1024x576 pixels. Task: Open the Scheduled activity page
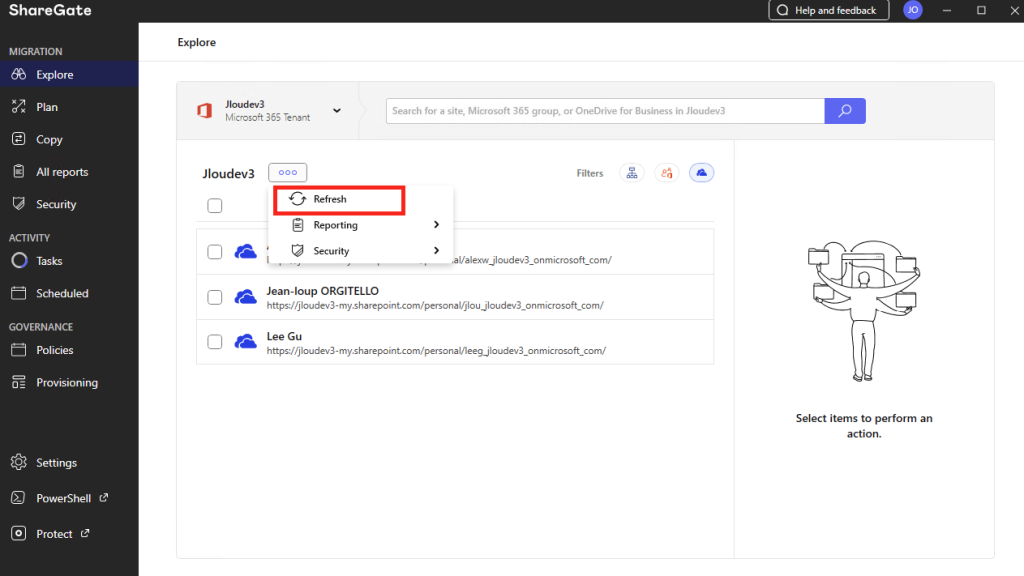pos(69,293)
